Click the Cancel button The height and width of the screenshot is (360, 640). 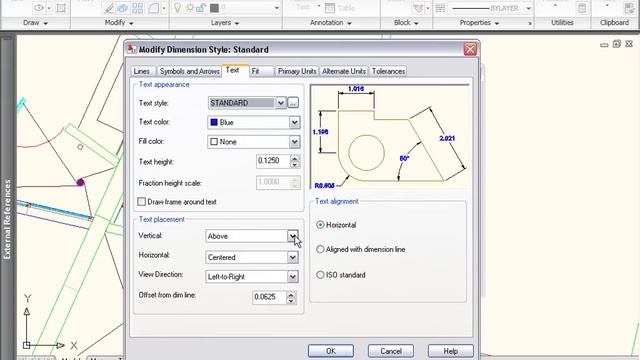pyautogui.click(x=391, y=351)
